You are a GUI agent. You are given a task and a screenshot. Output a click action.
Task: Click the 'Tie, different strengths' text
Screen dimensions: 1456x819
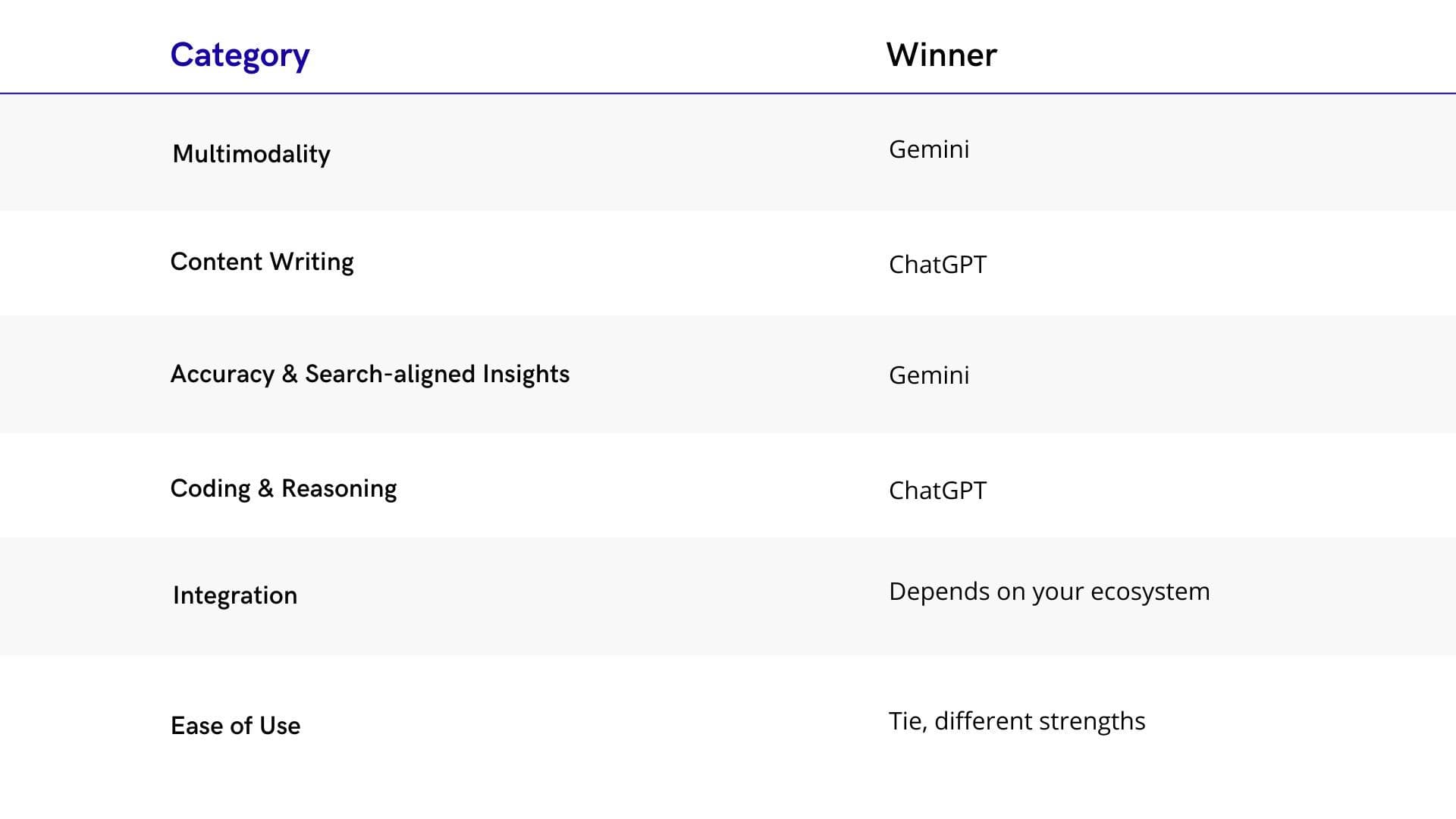[1016, 721]
